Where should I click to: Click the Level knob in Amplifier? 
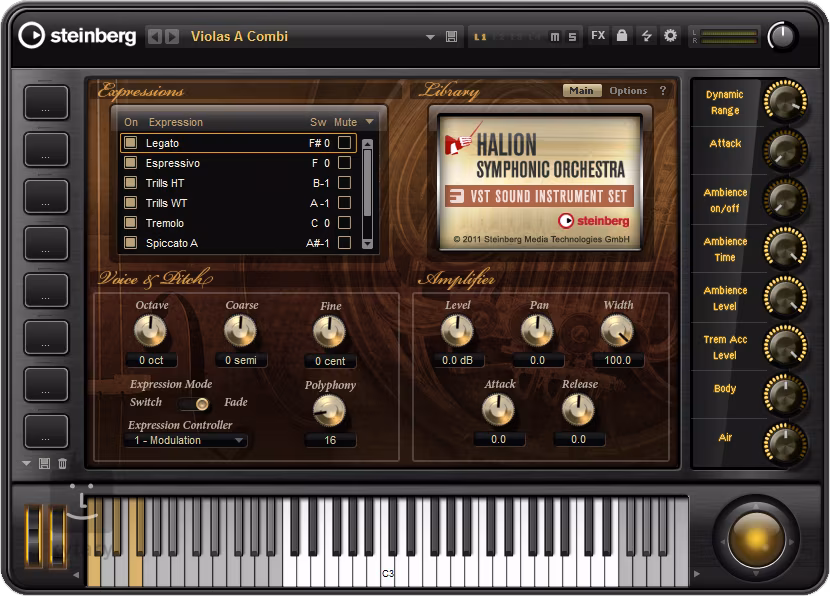457,330
